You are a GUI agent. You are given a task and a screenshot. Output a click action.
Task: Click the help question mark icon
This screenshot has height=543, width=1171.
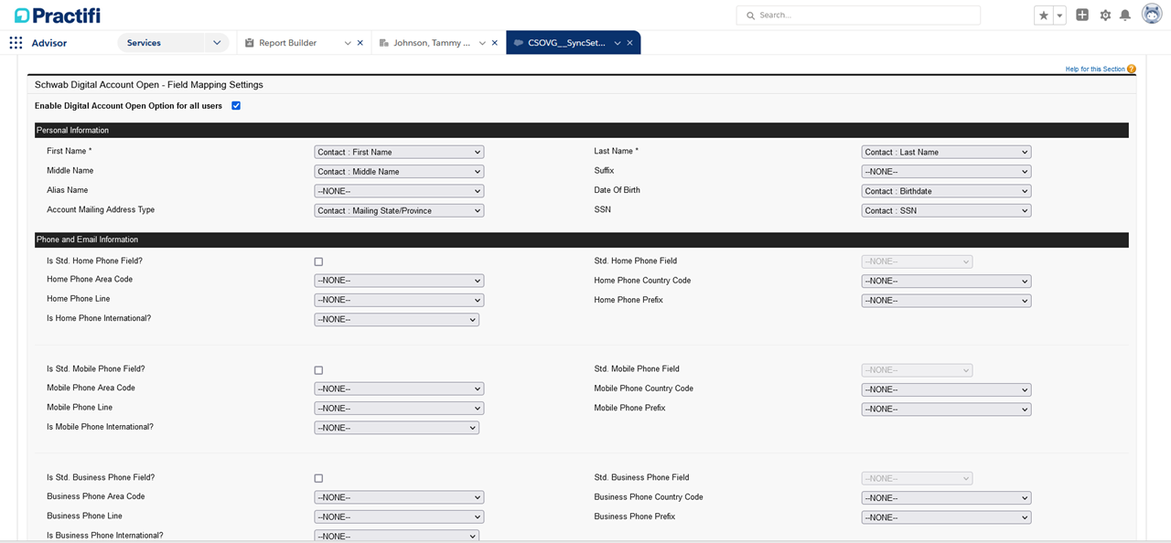click(x=1131, y=69)
